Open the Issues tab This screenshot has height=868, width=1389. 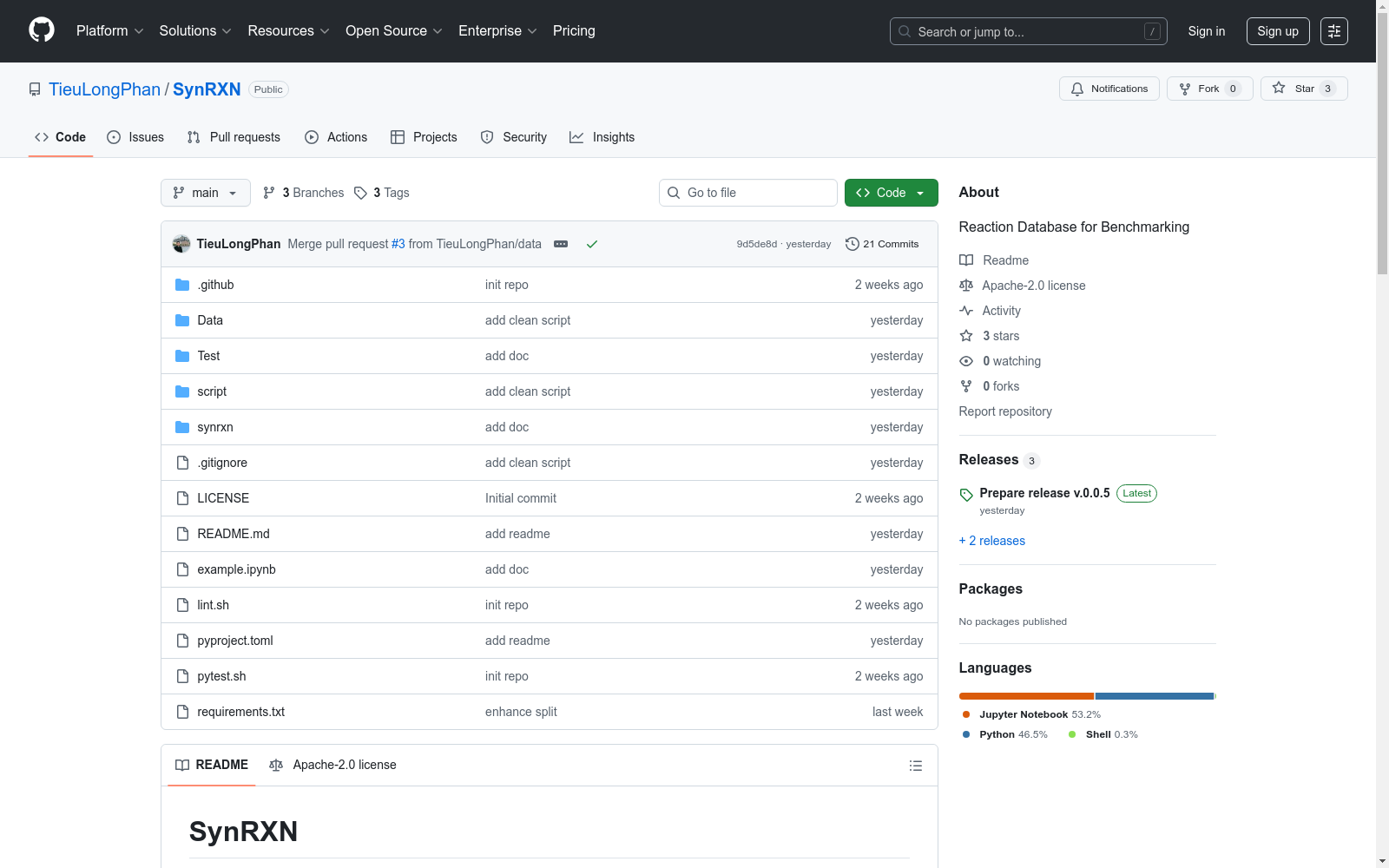click(x=135, y=137)
